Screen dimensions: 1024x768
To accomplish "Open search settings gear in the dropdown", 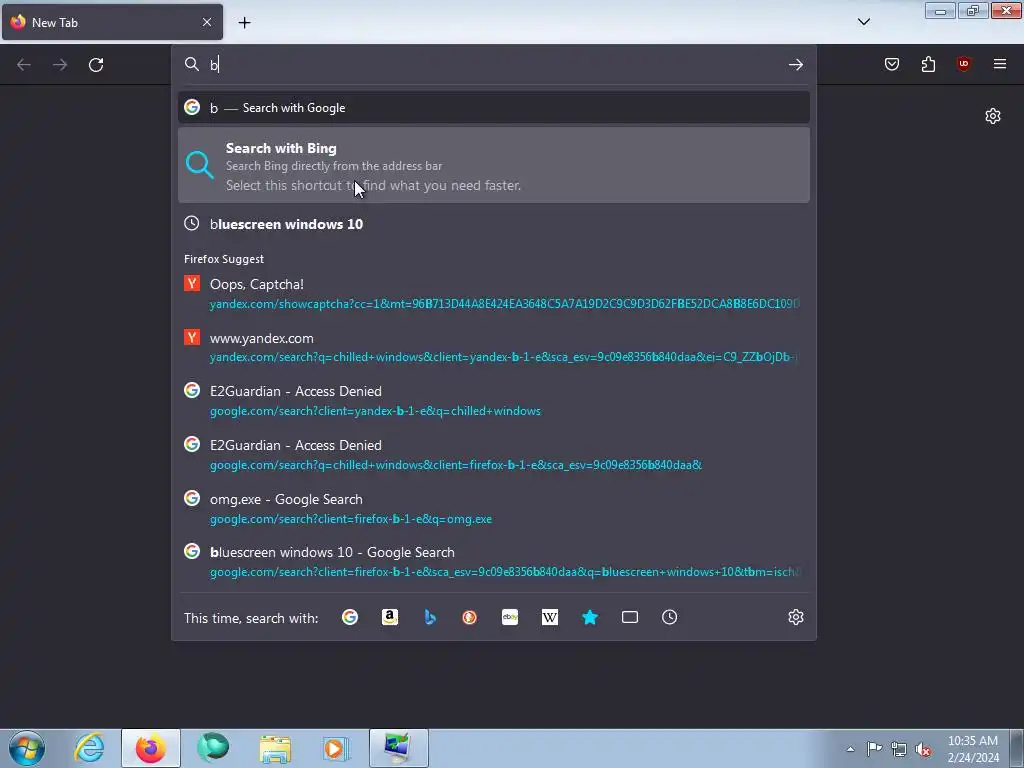I will pos(795,617).
